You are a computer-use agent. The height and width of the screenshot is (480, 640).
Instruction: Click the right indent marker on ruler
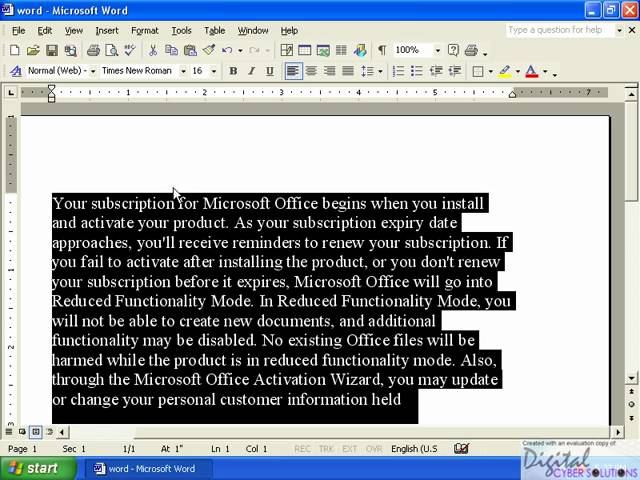click(512, 94)
